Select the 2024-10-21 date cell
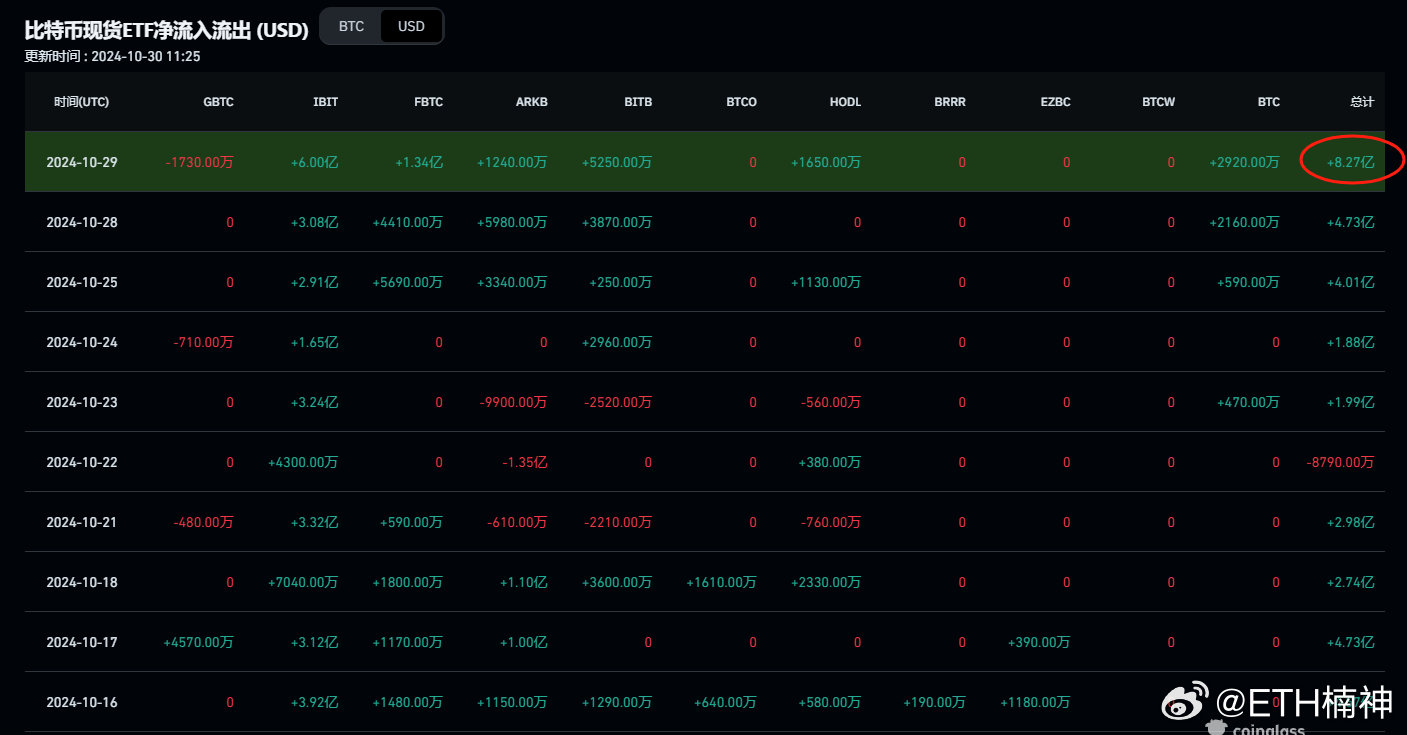This screenshot has height=735, width=1407. pos(82,522)
